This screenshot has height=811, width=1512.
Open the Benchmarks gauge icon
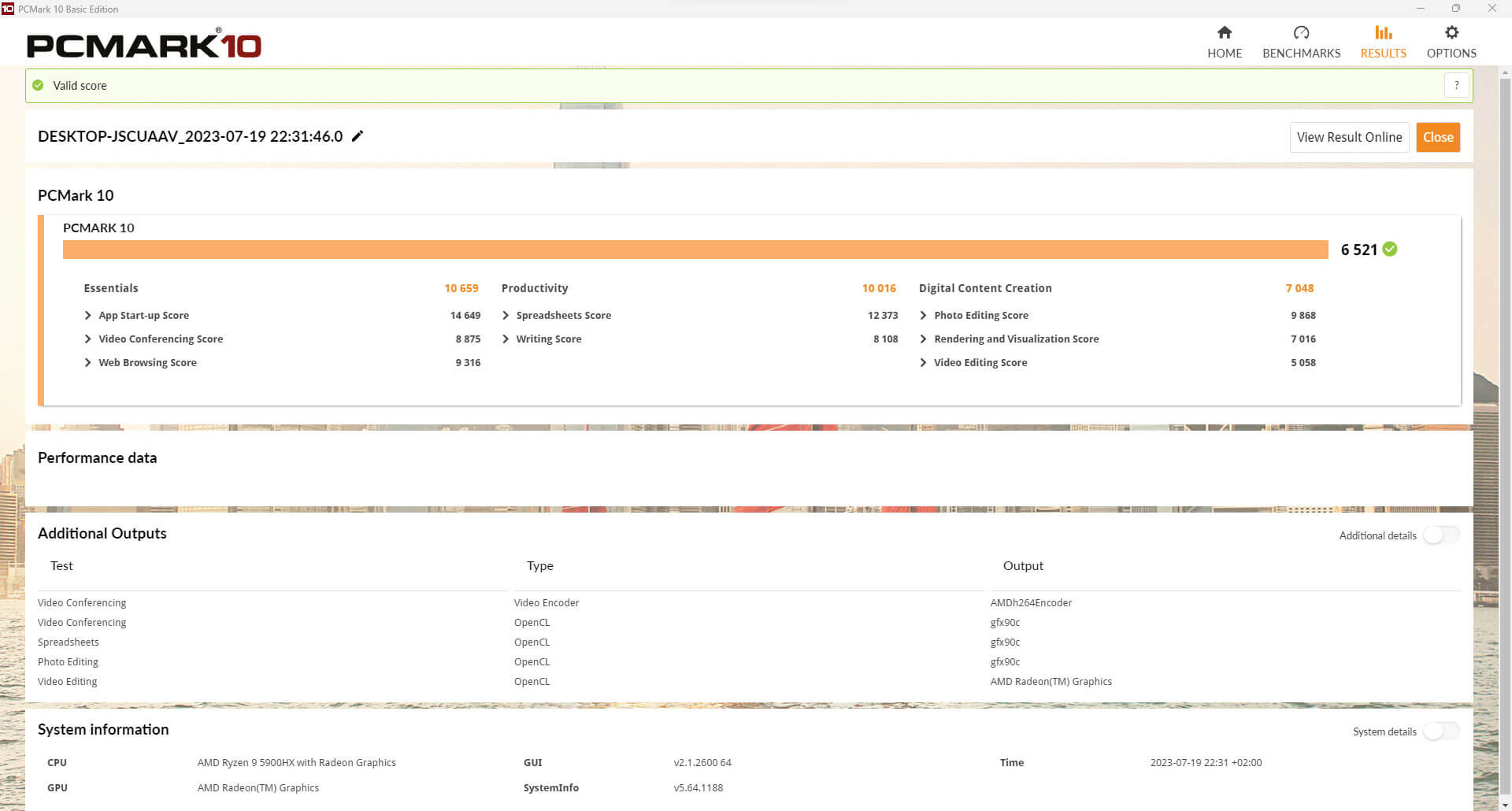click(1301, 32)
